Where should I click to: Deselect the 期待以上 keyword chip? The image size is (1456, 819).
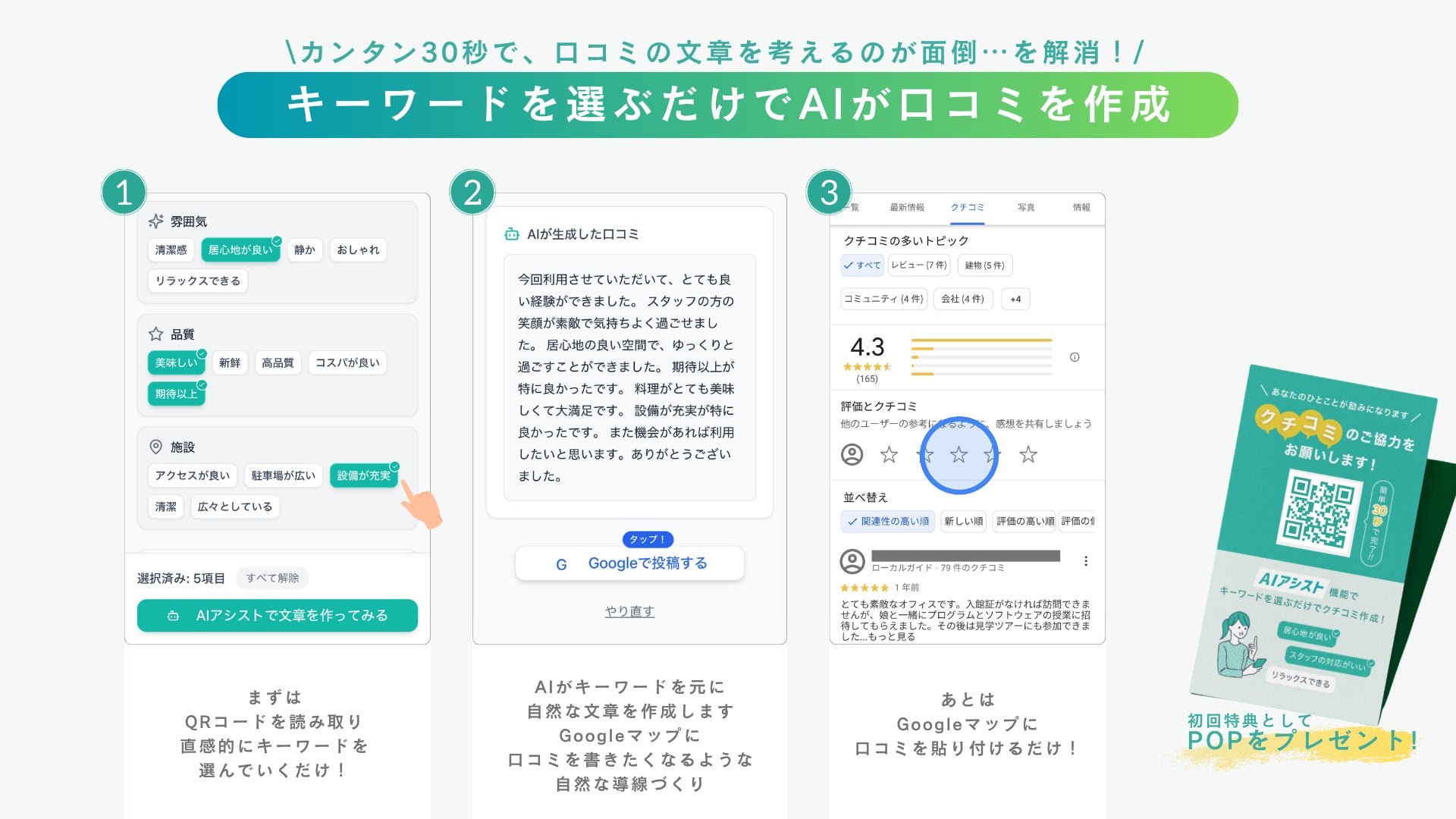pyautogui.click(x=177, y=394)
